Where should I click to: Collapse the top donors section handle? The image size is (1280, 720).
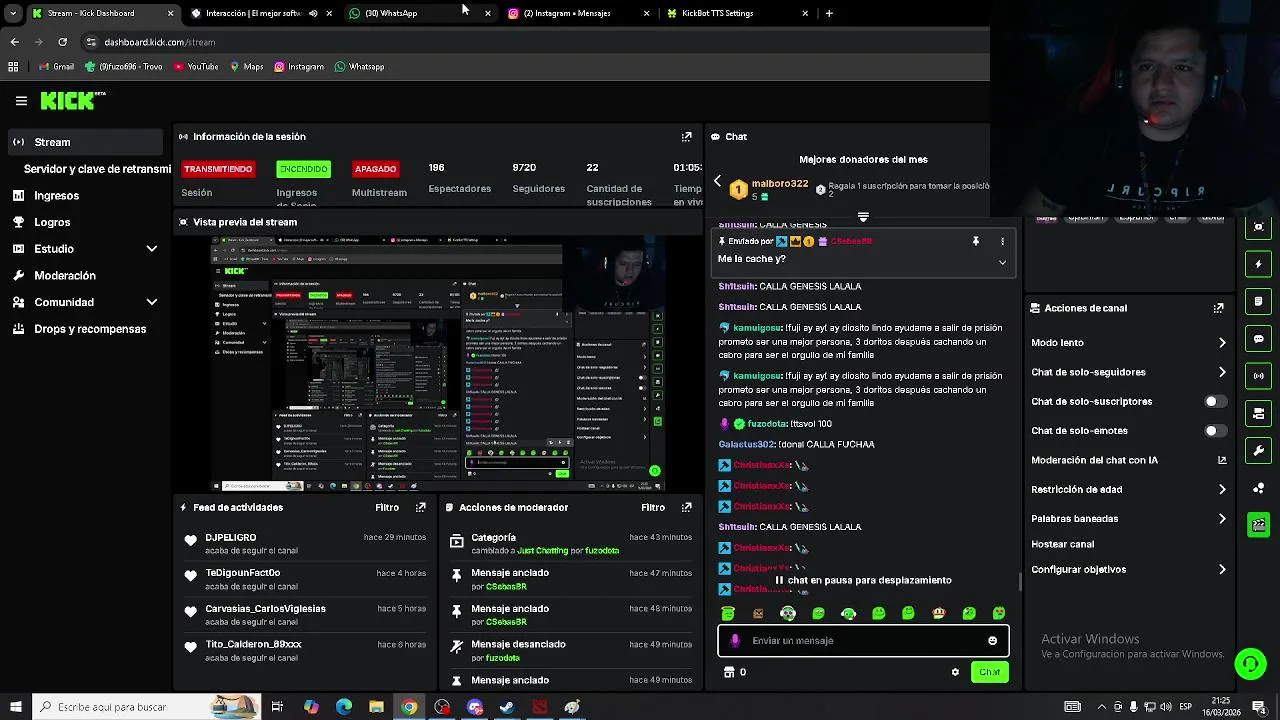[x=863, y=216]
